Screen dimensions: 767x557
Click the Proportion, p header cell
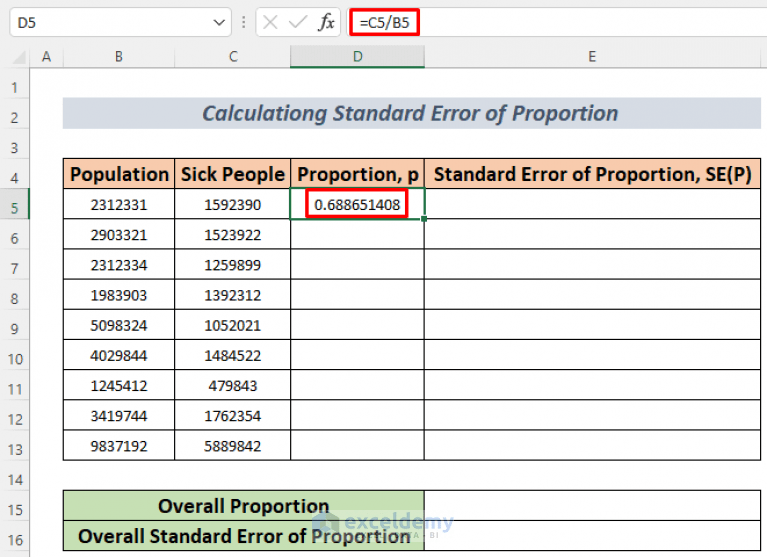click(x=358, y=174)
